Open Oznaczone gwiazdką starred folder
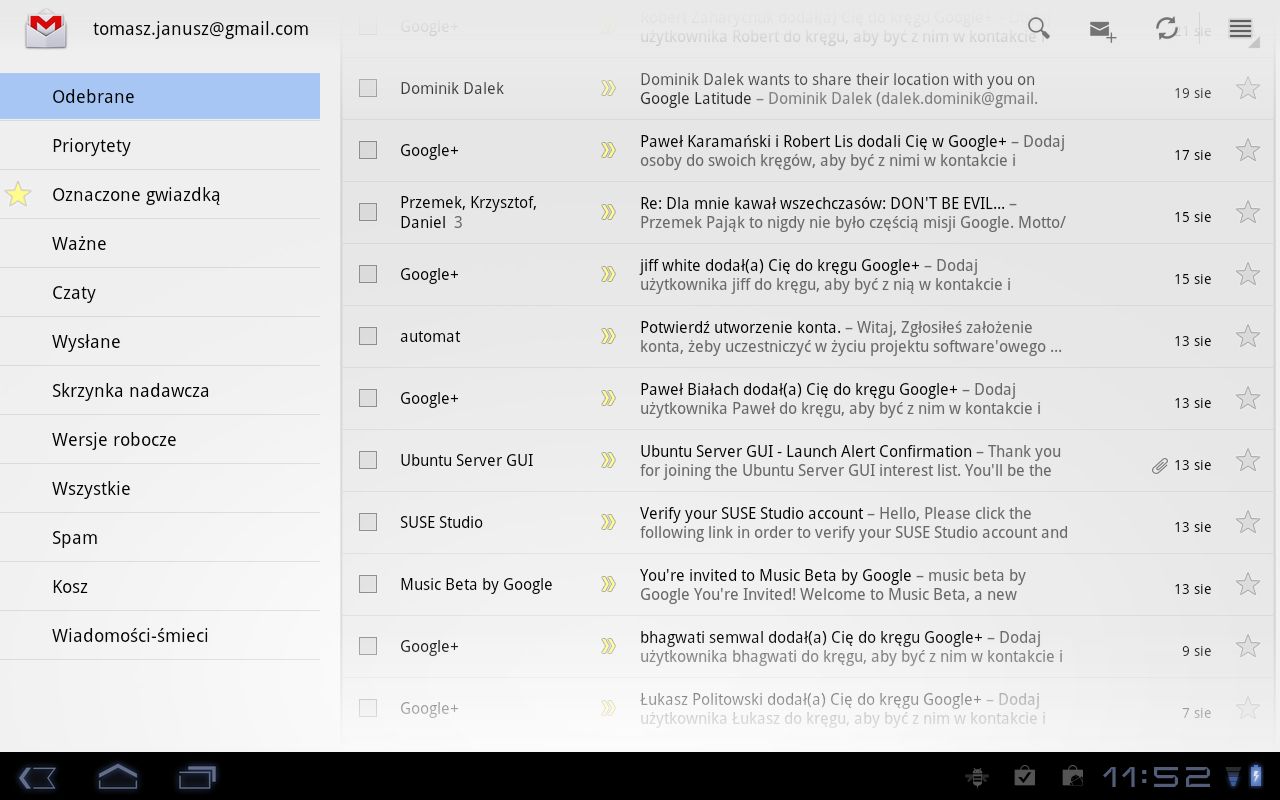 136,195
